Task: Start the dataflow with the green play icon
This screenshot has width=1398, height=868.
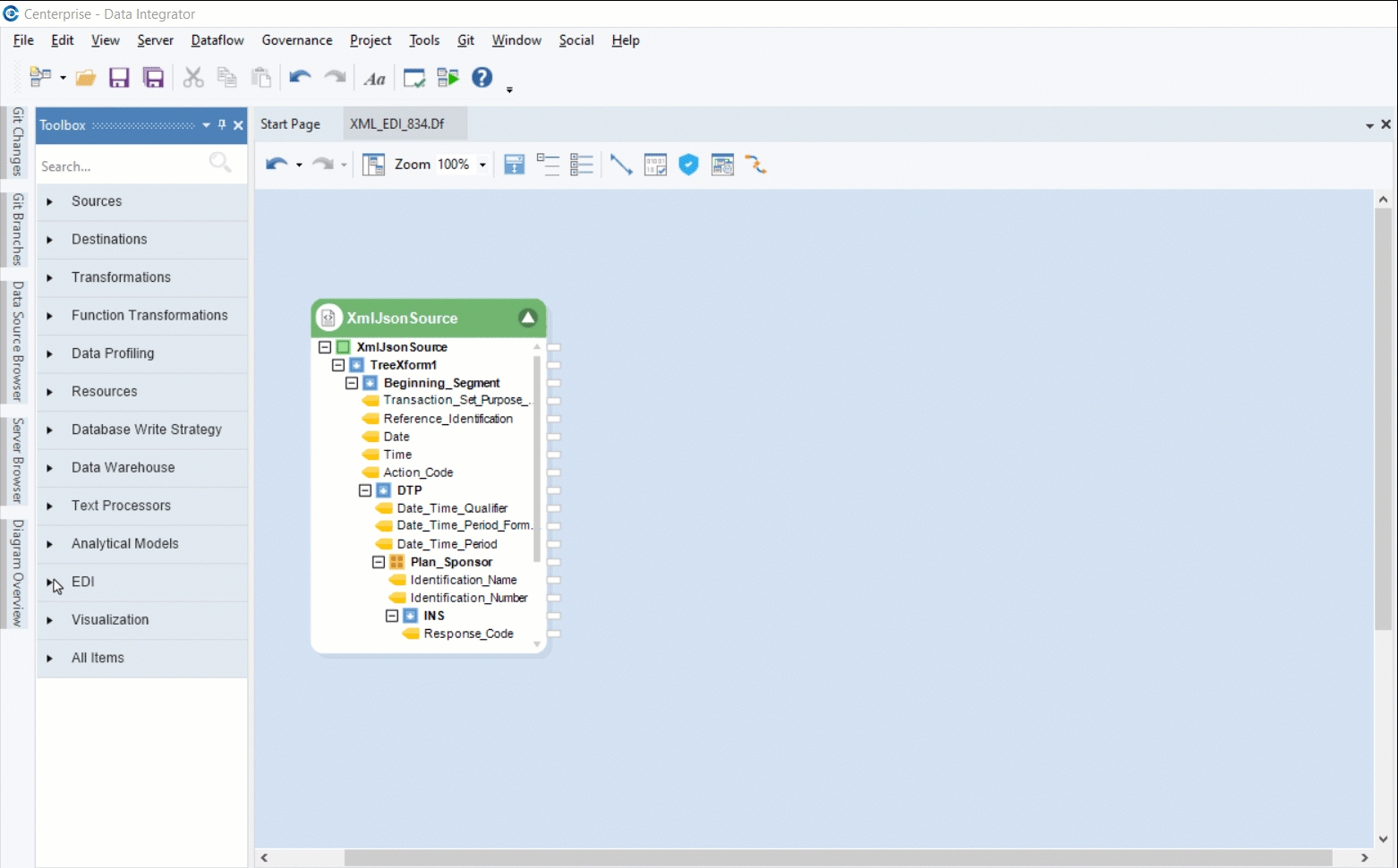Action: pyautogui.click(x=448, y=79)
